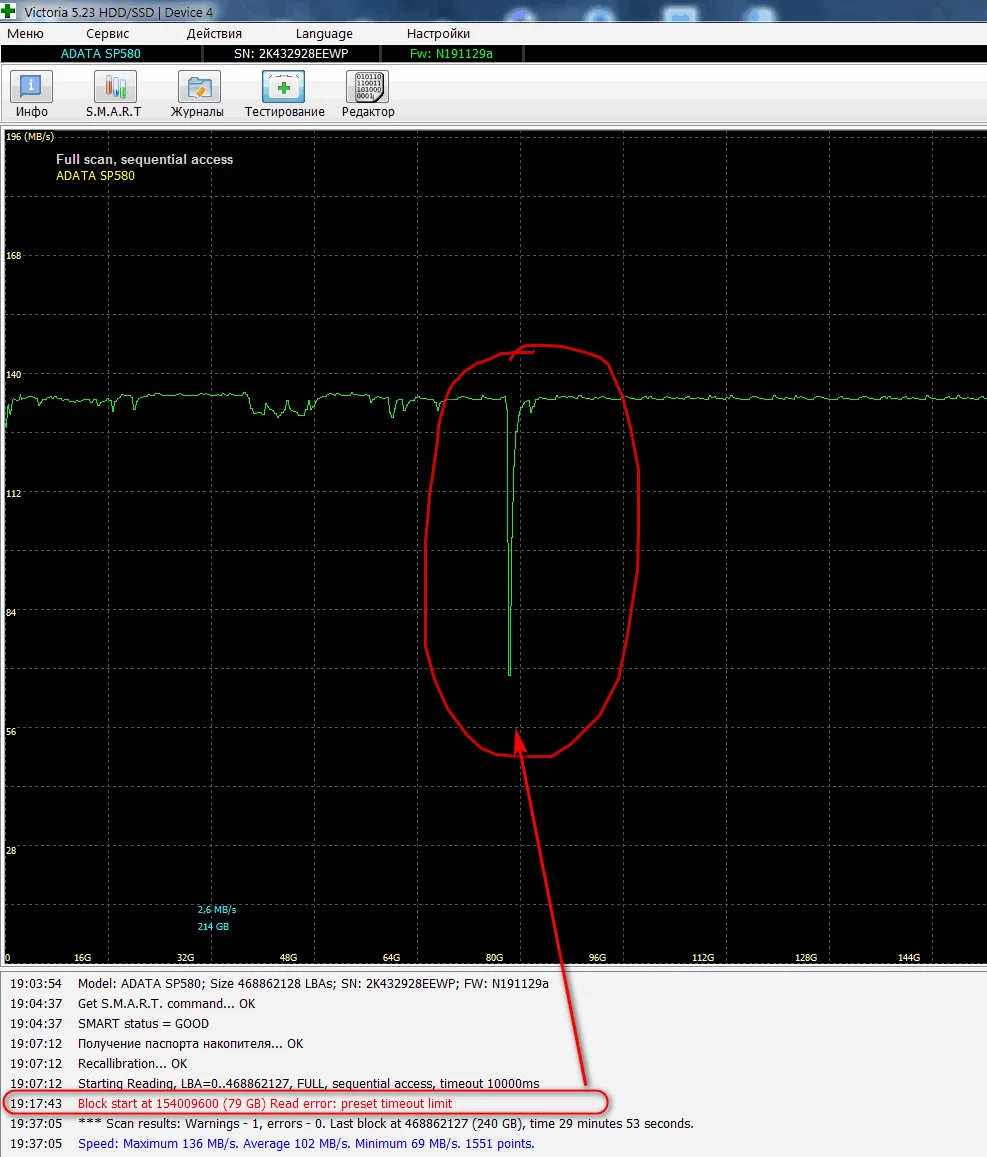Click the green speed-drop spike on graph

click(x=509, y=536)
